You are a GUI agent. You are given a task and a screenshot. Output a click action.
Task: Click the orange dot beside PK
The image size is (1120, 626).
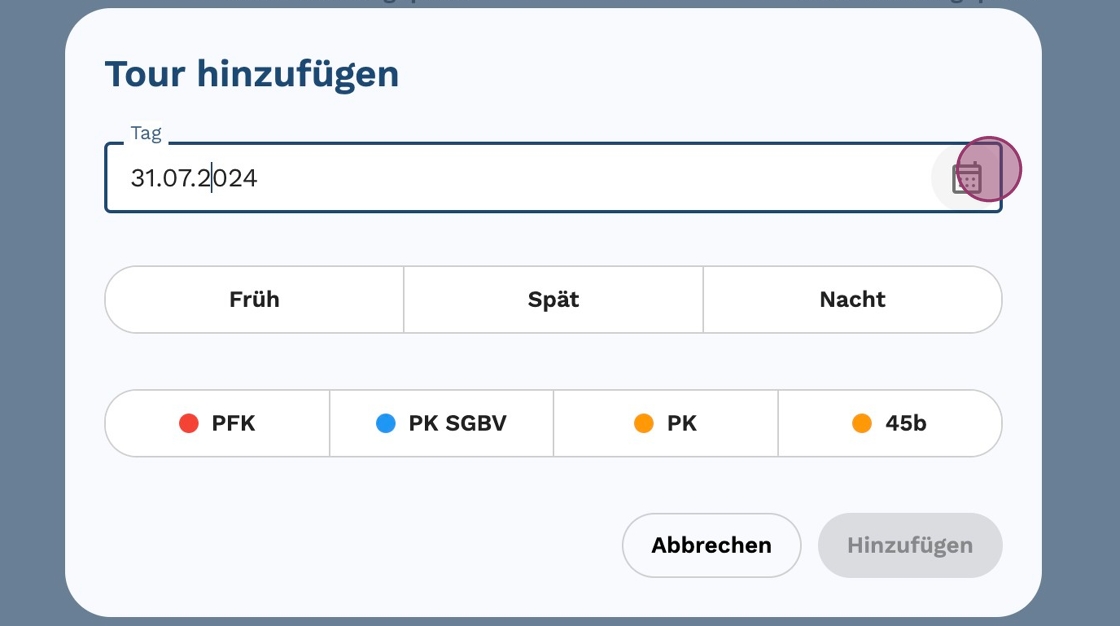tap(644, 424)
